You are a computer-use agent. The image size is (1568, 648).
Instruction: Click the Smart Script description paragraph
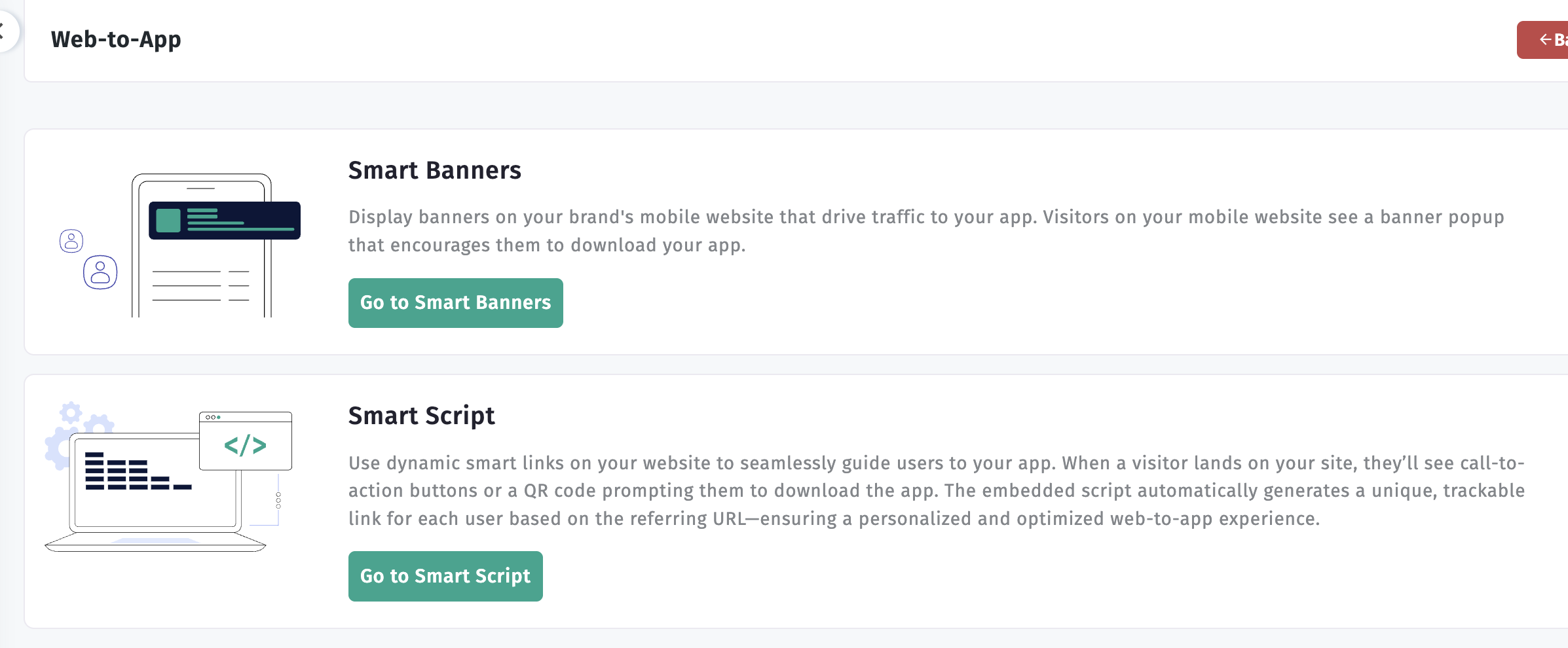[x=937, y=490]
